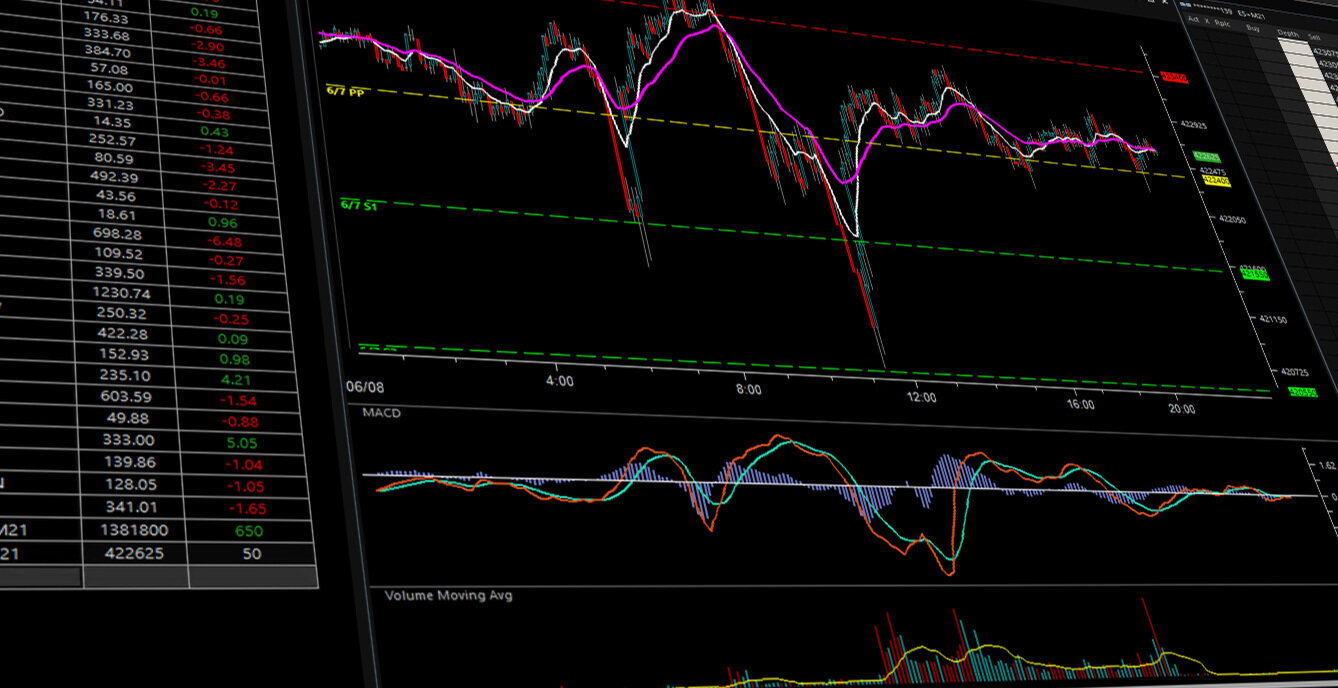Click the yellow 422400 price tag
Viewport: 1338px width, 688px height.
tap(1215, 182)
